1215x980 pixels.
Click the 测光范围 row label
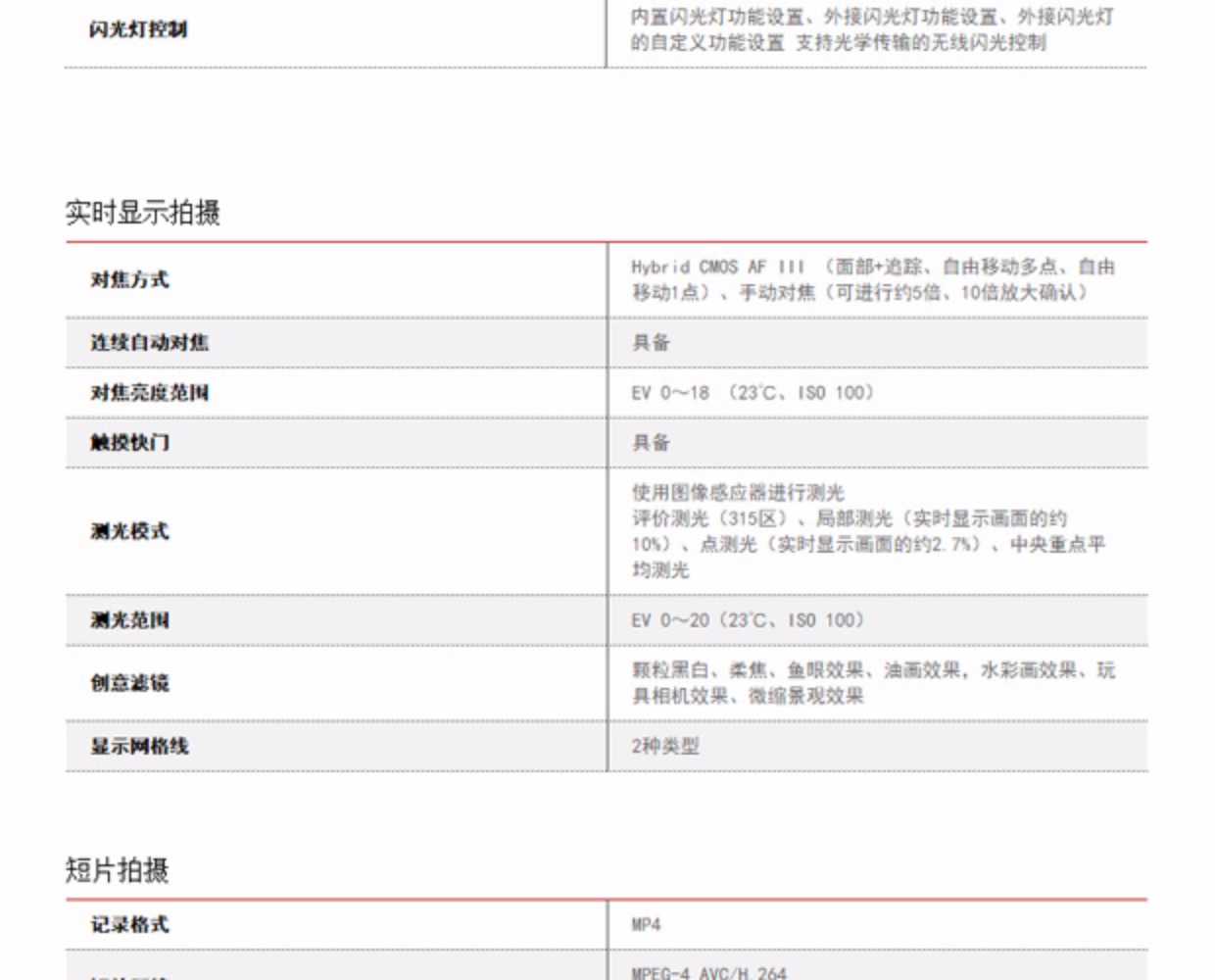coord(129,620)
